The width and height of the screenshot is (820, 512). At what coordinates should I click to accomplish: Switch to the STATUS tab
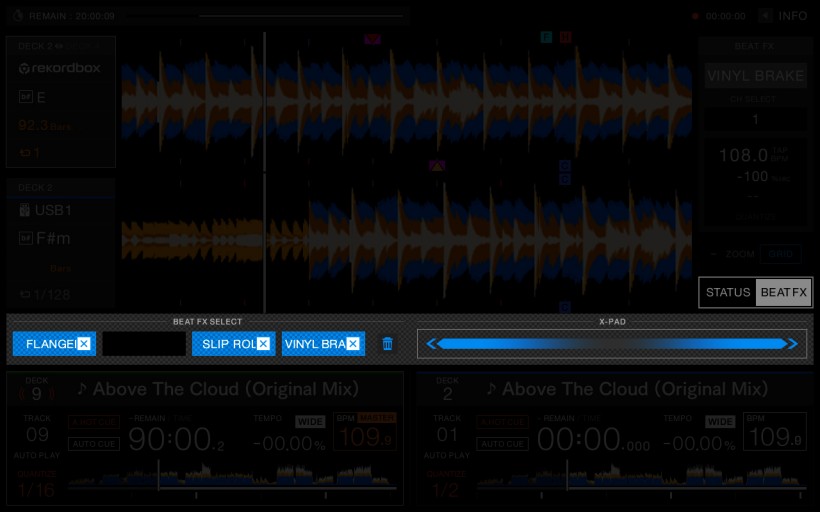(x=727, y=292)
